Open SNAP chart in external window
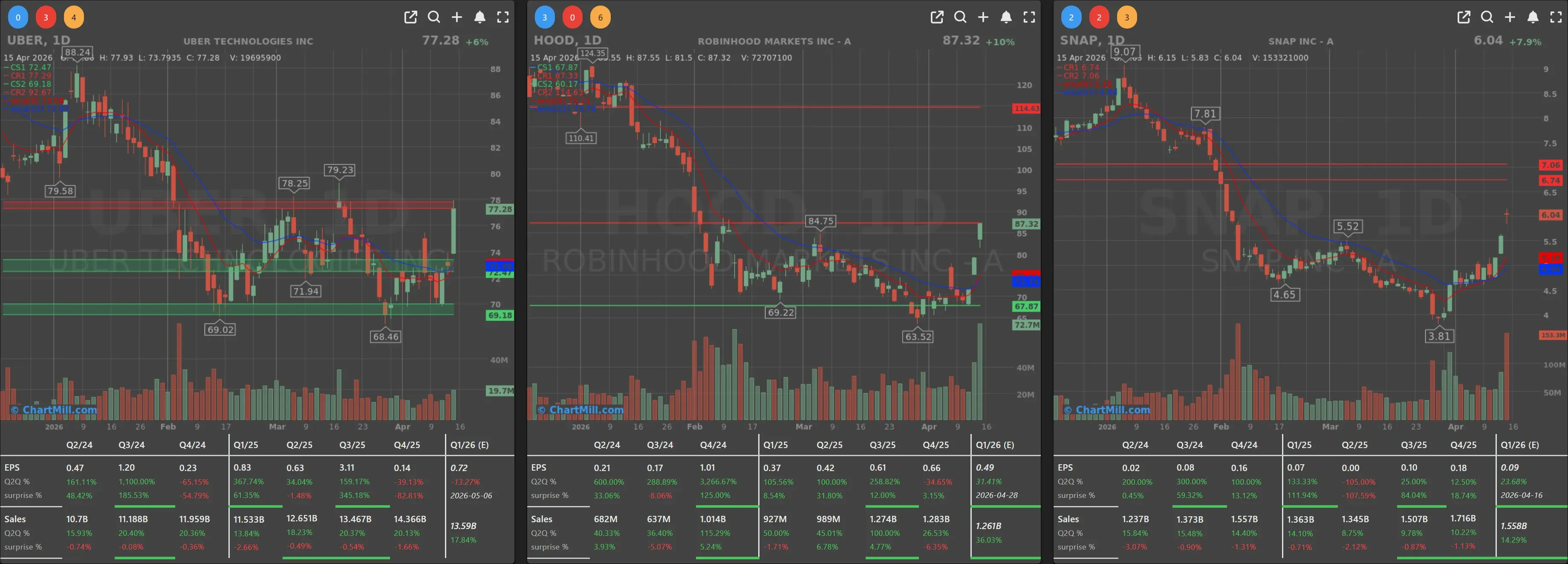This screenshot has height=564, width=1568. point(1464,17)
